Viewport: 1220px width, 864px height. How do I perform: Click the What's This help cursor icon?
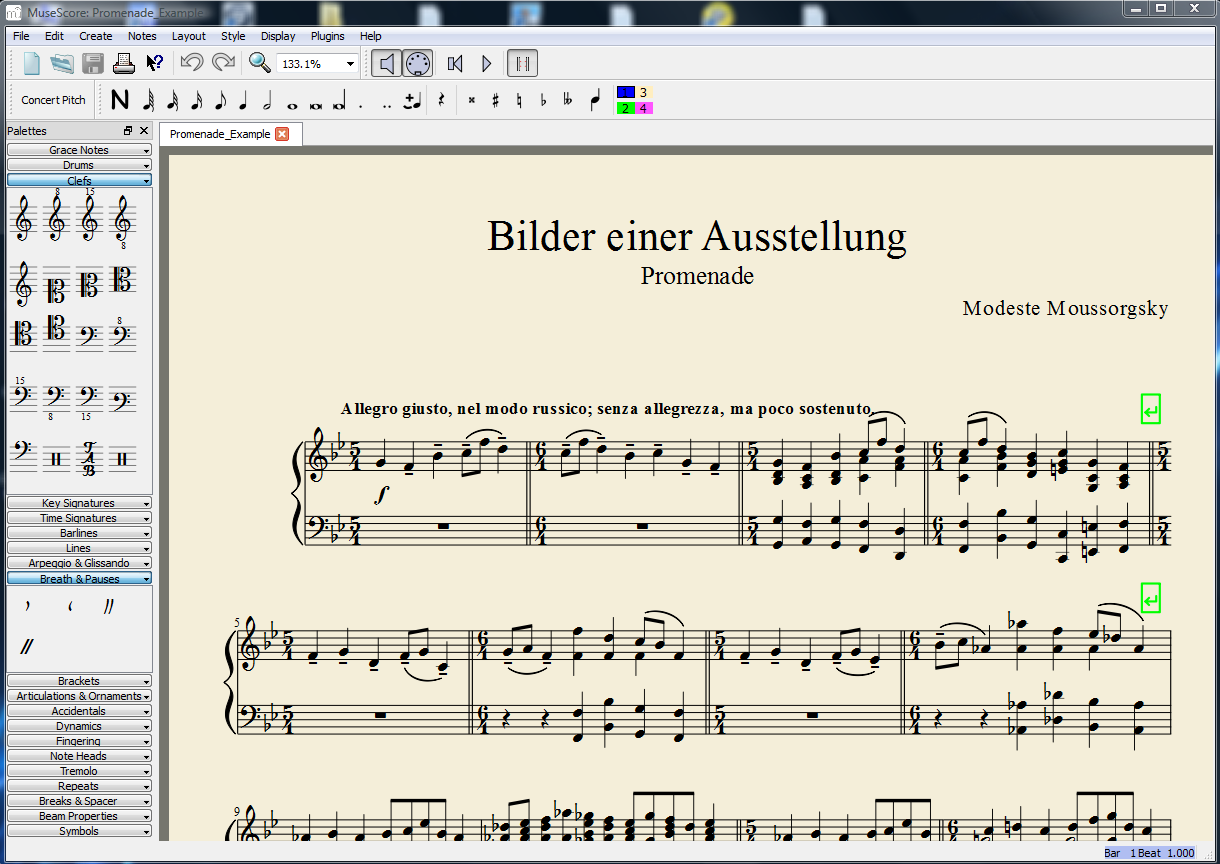coord(154,64)
